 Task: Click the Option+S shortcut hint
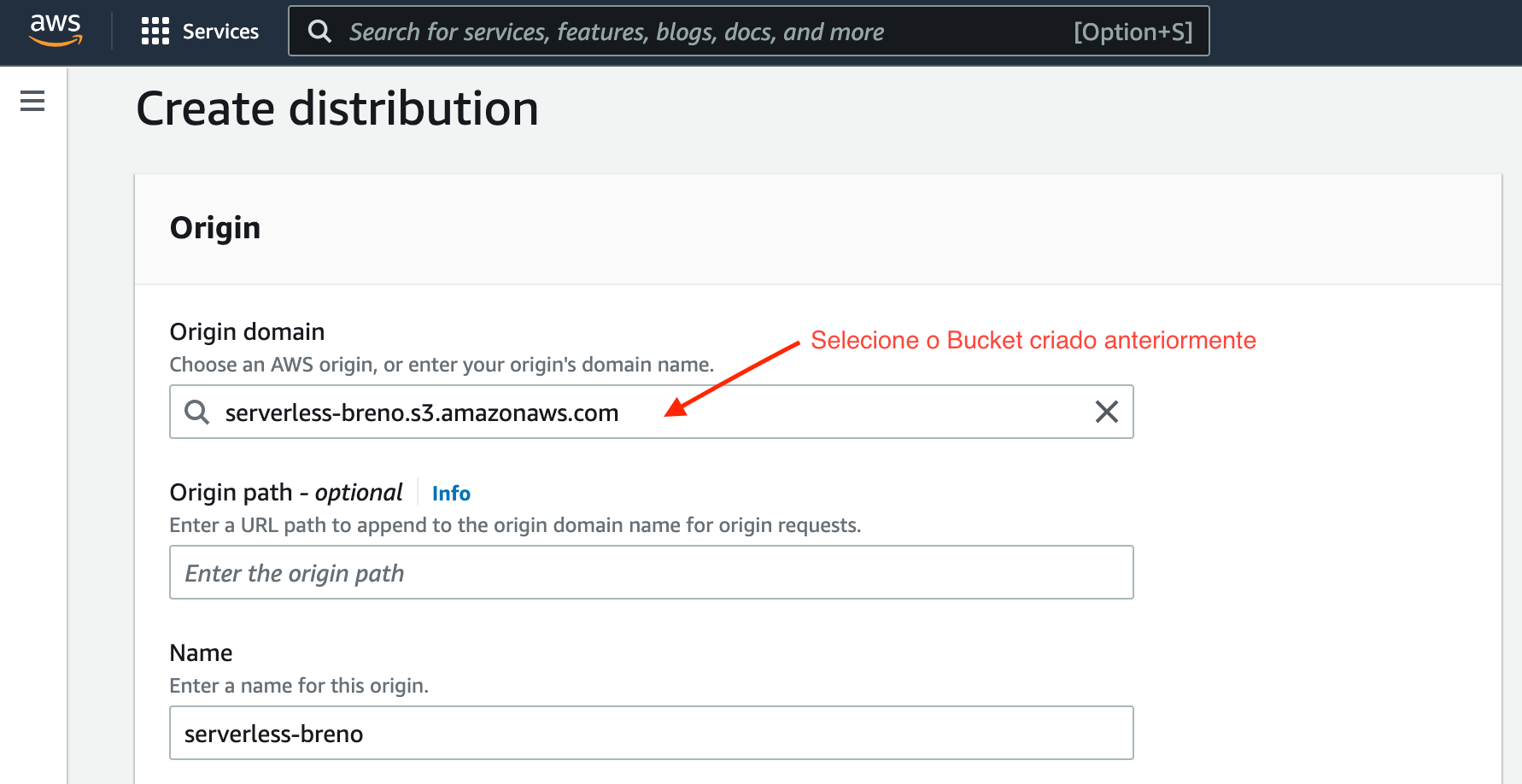1133,32
